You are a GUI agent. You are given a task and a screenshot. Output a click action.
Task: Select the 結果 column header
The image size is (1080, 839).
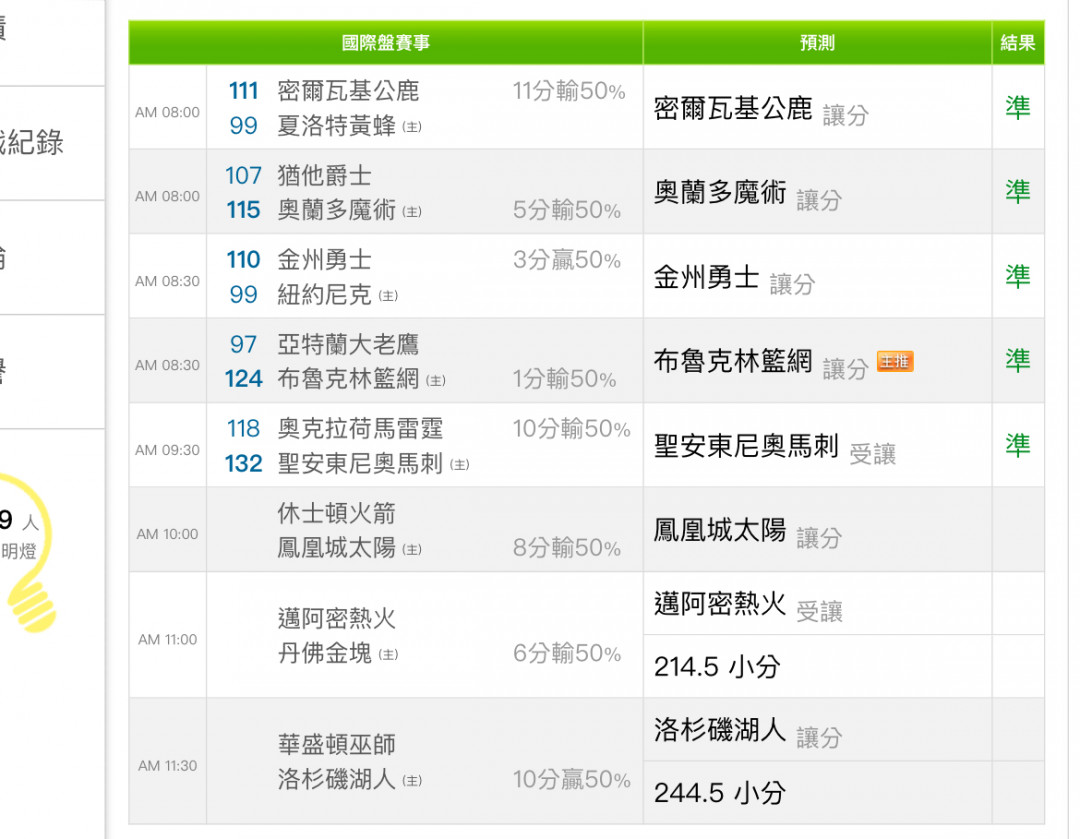point(1018,43)
